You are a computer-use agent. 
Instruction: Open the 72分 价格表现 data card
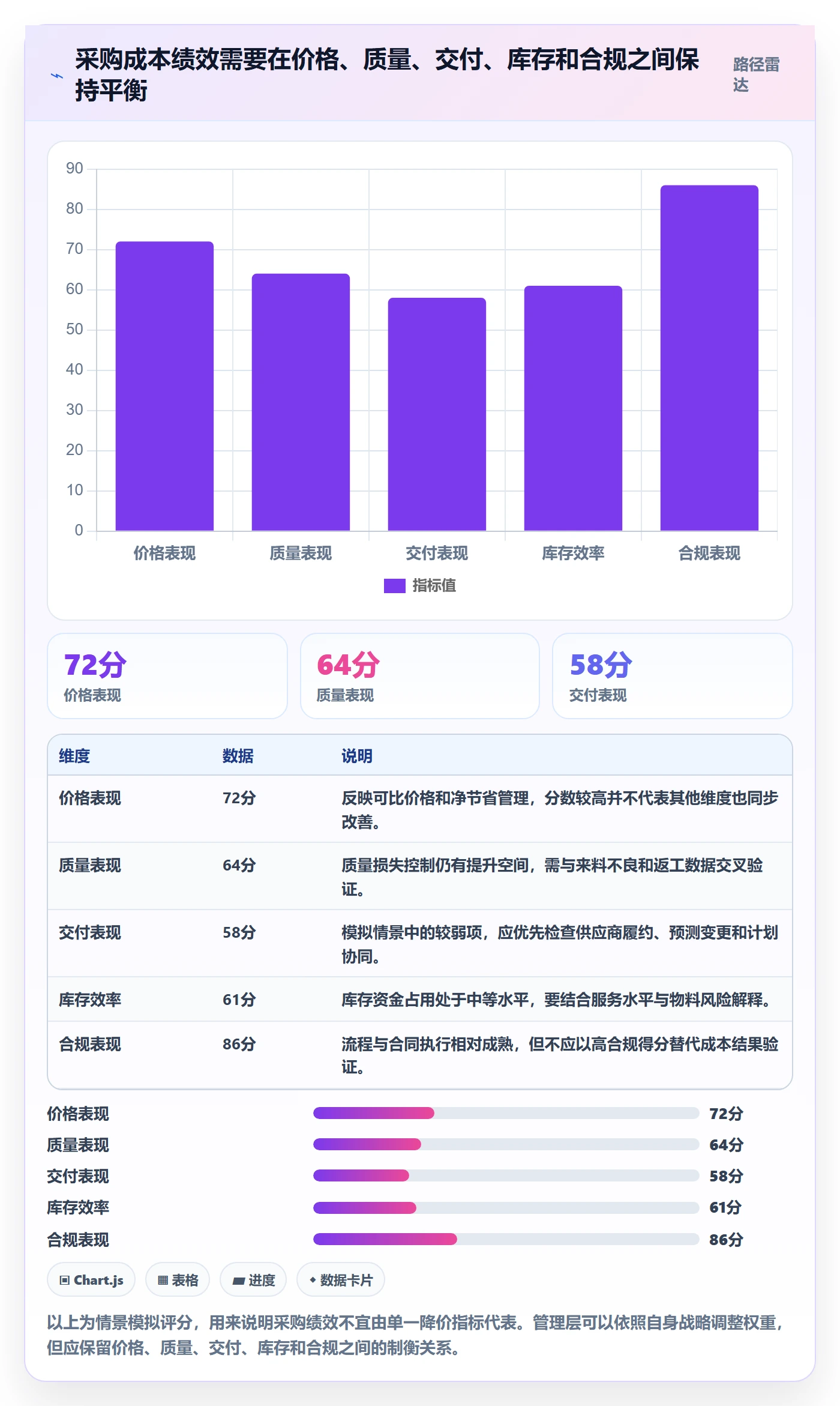point(167,676)
